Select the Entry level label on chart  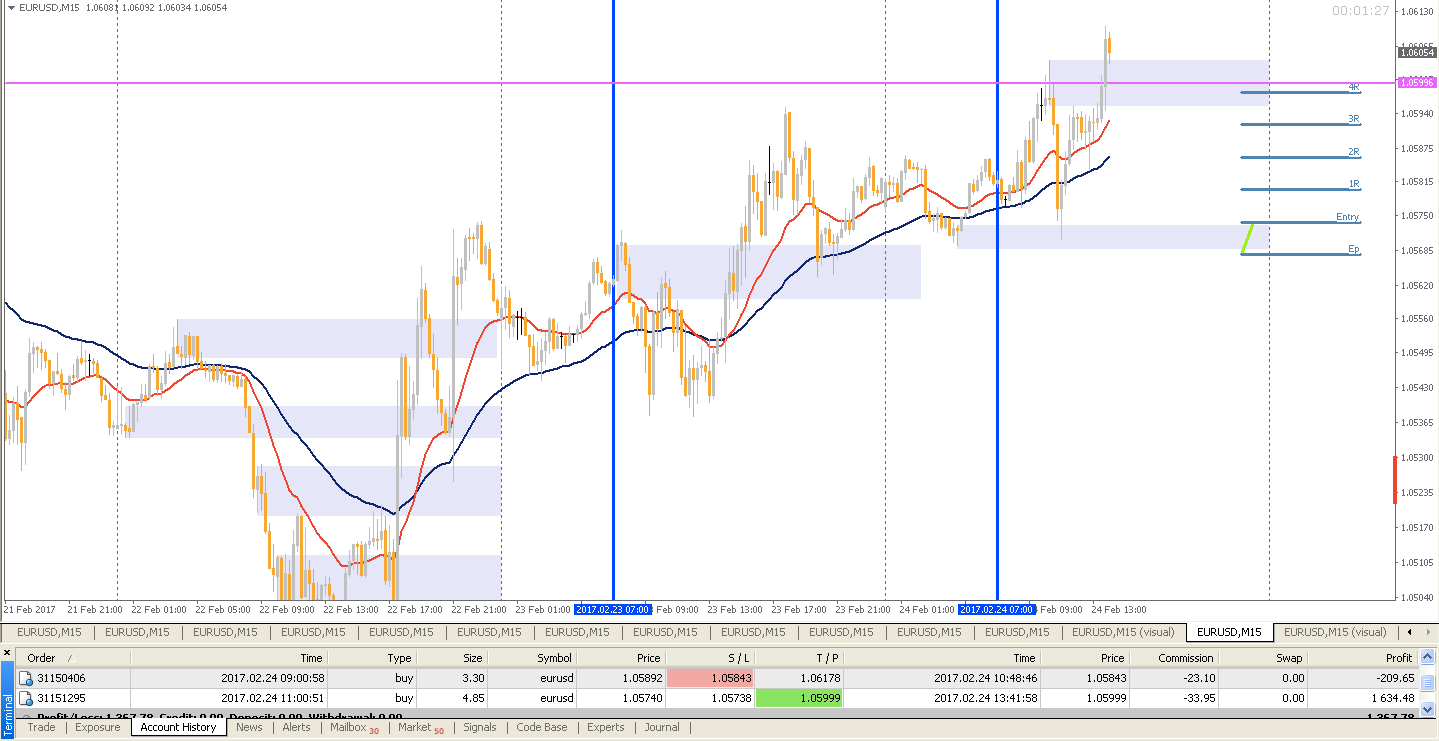(x=1348, y=217)
